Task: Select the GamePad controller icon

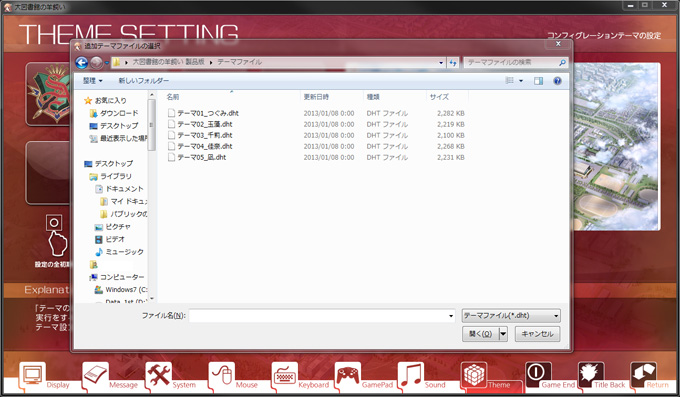Action: [348, 375]
